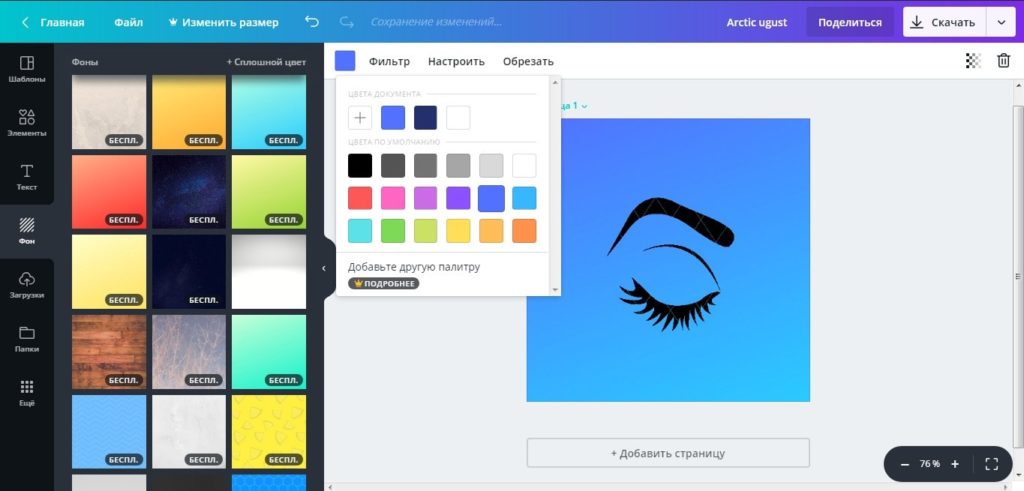
Task: Click Добавить страницу button
Action: pos(667,453)
